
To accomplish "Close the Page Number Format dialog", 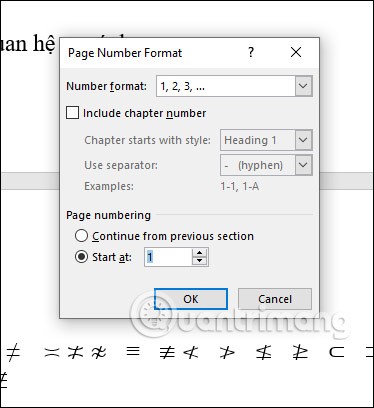I will click(x=296, y=52).
